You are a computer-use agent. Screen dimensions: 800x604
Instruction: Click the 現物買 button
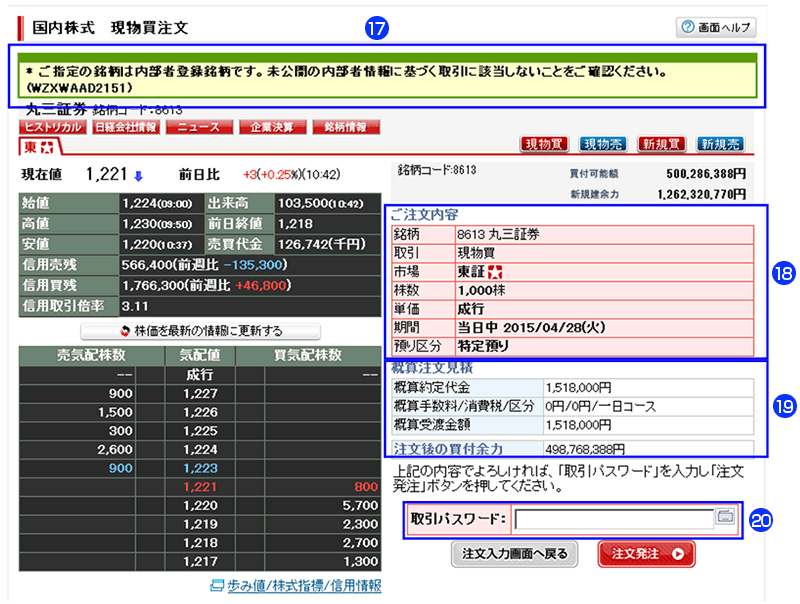tap(544, 144)
